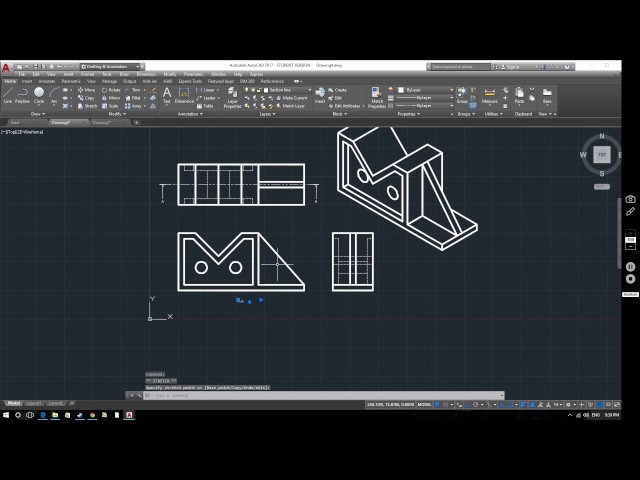The width and height of the screenshot is (640, 480).
Task: Select the Line tool
Action: [8, 96]
